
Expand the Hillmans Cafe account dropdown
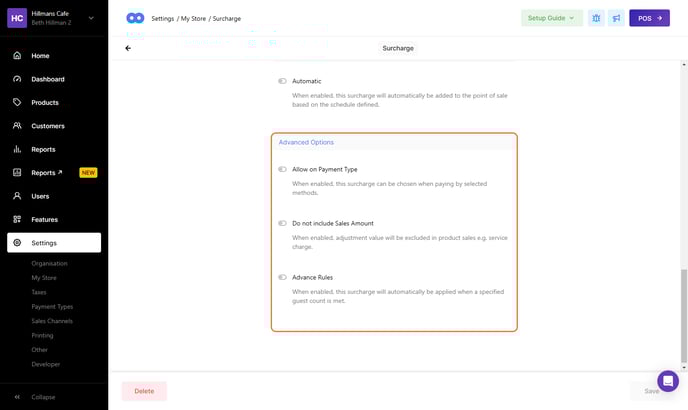pos(91,18)
